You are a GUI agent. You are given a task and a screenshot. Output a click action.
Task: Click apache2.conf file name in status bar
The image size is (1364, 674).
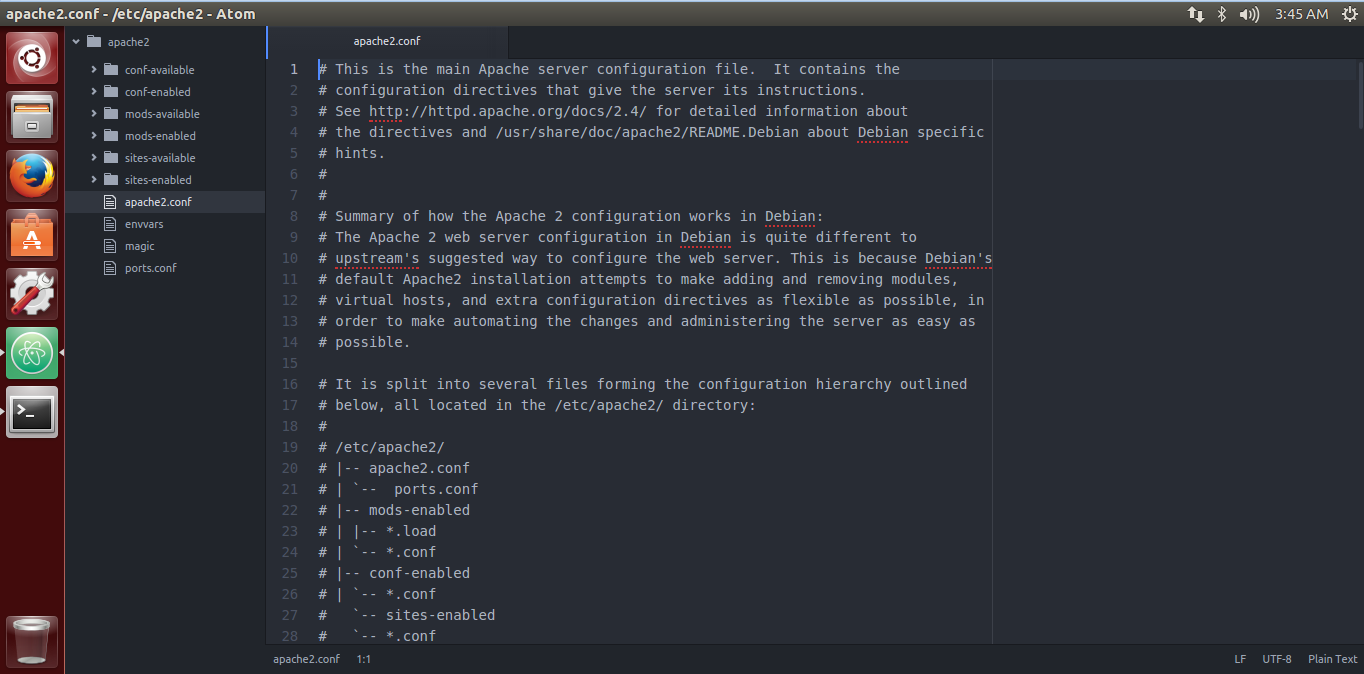pos(306,659)
